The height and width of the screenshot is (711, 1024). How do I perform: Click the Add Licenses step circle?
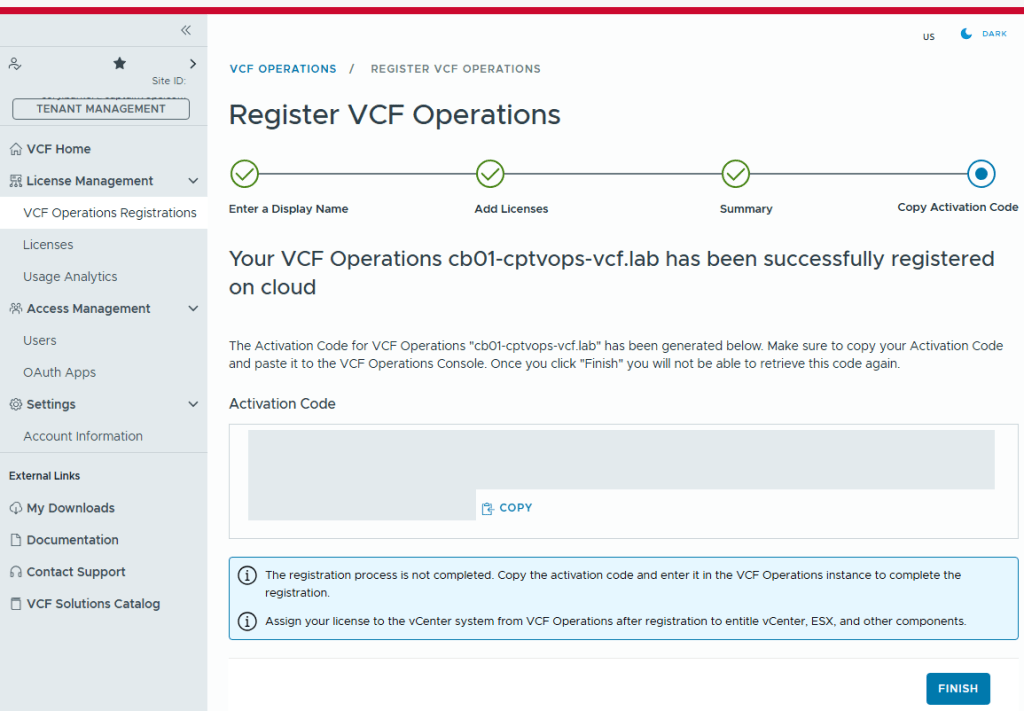[490, 174]
